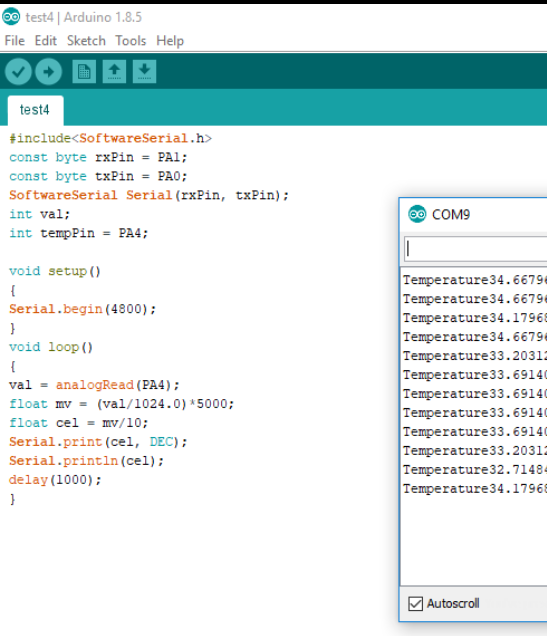Click the serial monitor send input field
Image resolution: width=547 pixels, height=636 pixels.
click(x=475, y=249)
